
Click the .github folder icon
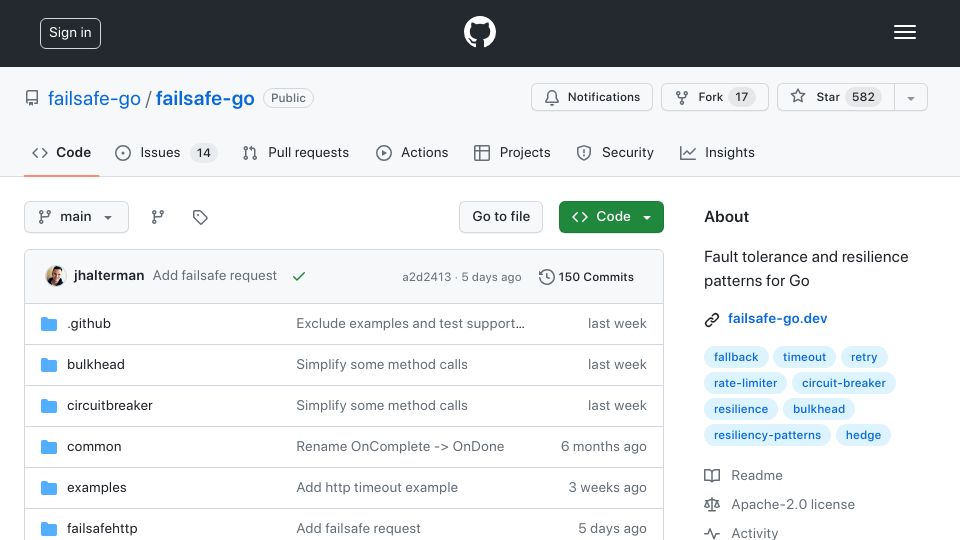49,323
